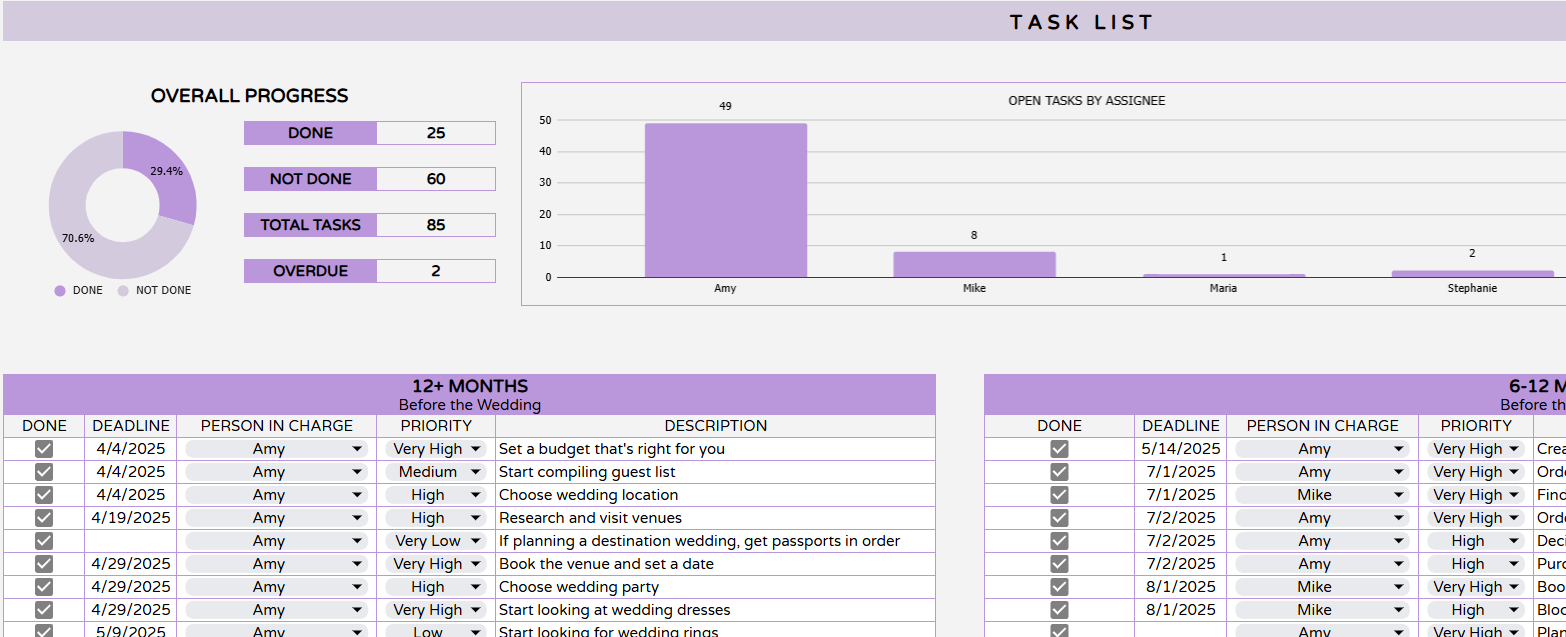This screenshot has height=637, width=1566.
Task: Uncheck the done box for the 5/14/2025 deadline row
Action: [x=1059, y=449]
